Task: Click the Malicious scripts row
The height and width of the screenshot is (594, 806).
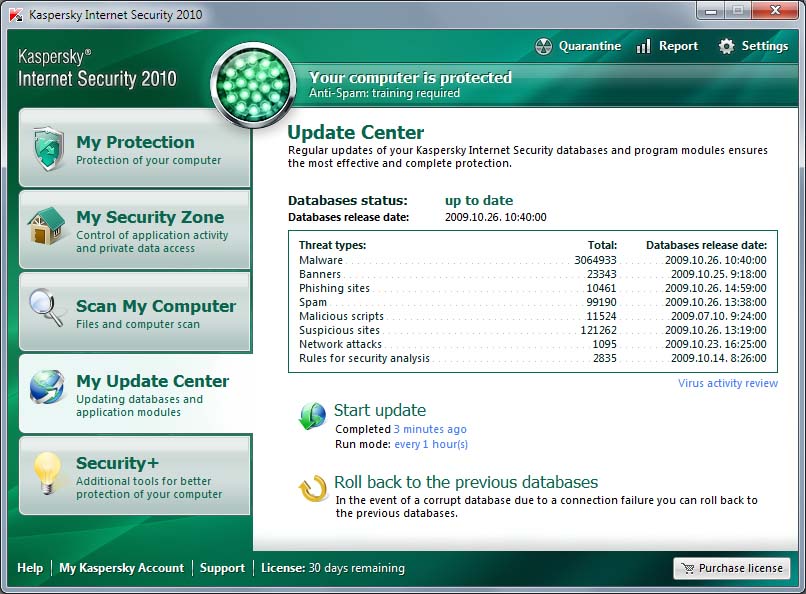Action: pyautogui.click(x=533, y=316)
